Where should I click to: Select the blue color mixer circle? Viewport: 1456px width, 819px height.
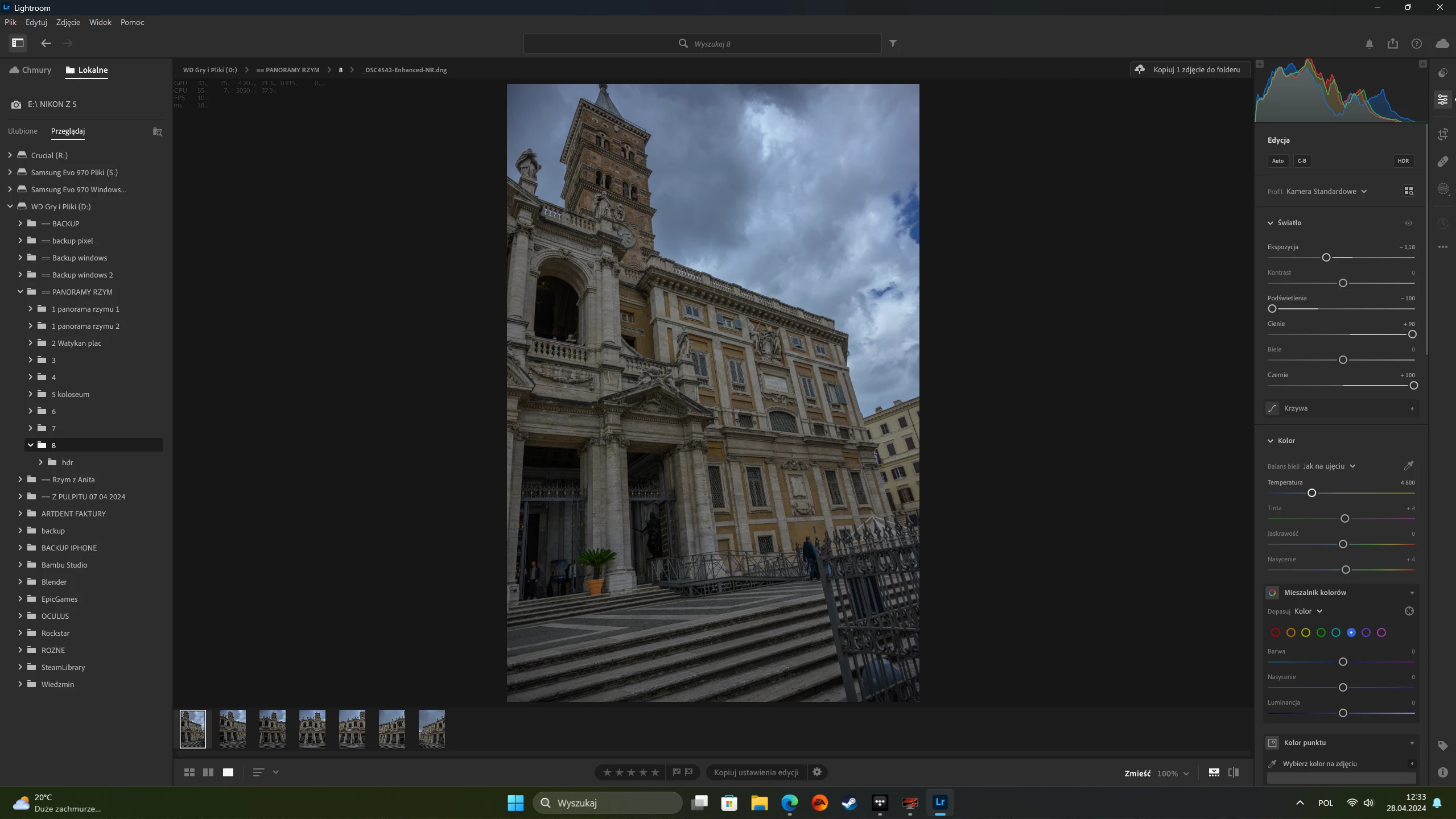pos(1351,632)
